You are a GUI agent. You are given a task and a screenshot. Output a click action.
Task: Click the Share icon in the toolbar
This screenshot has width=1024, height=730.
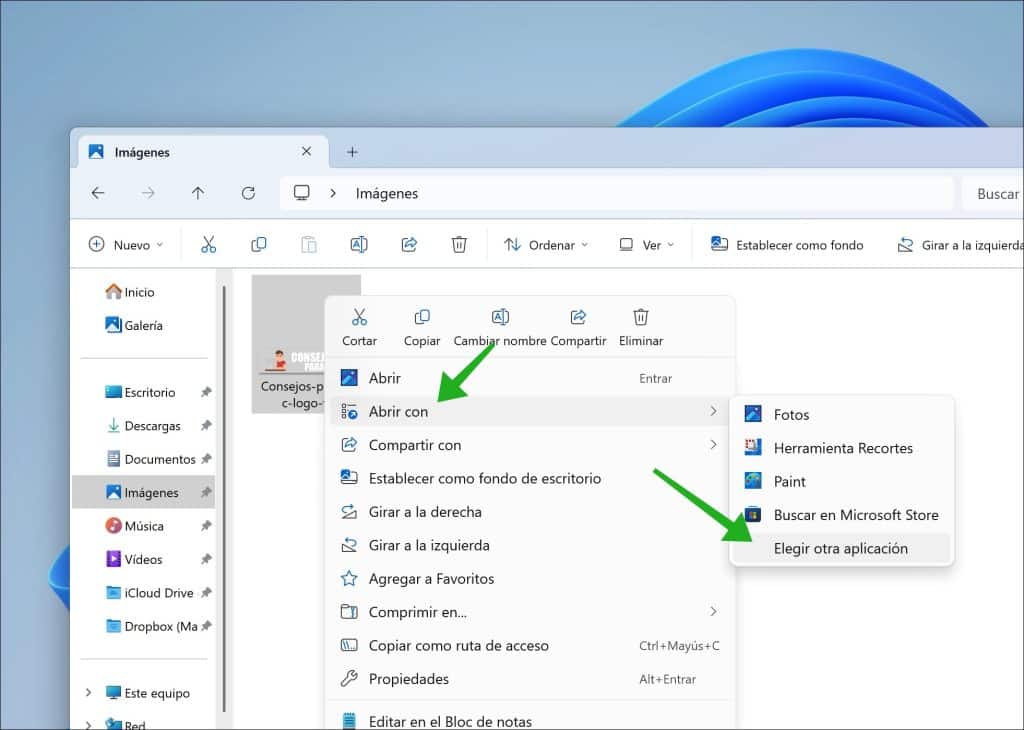[x=409, y=245]
